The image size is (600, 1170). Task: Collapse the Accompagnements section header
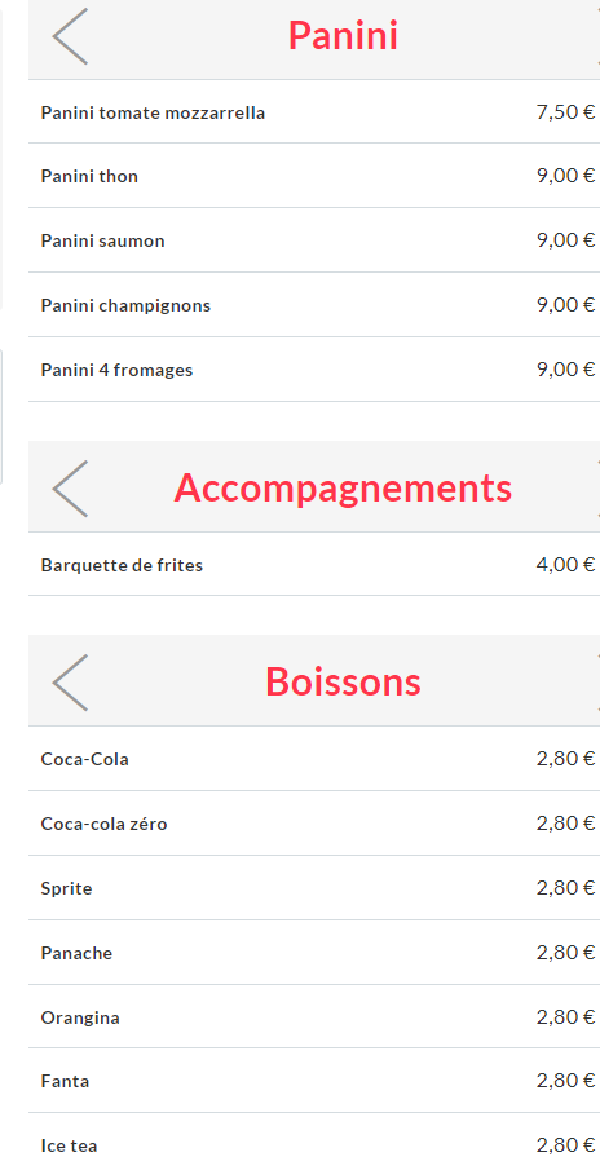tap(314, 487)
